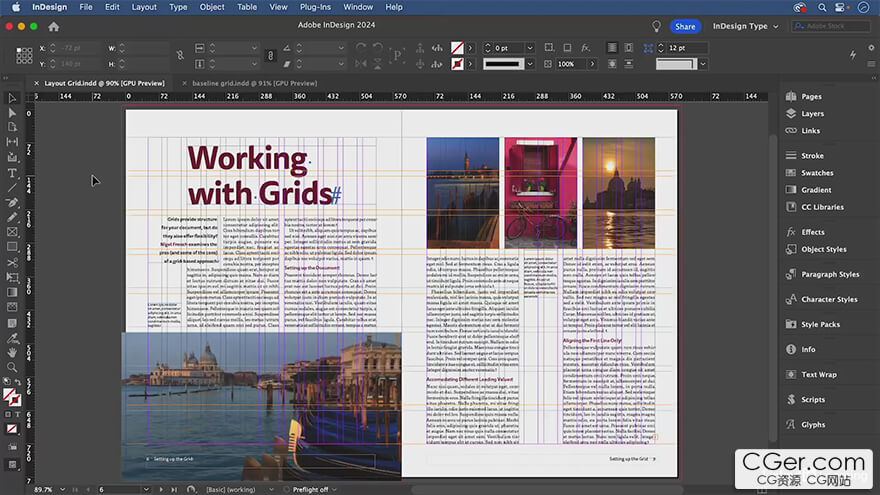Select the Gradient Swatch tool
Image resolution: width=880 pixels, height=495 pixels.
coord(12,292)
